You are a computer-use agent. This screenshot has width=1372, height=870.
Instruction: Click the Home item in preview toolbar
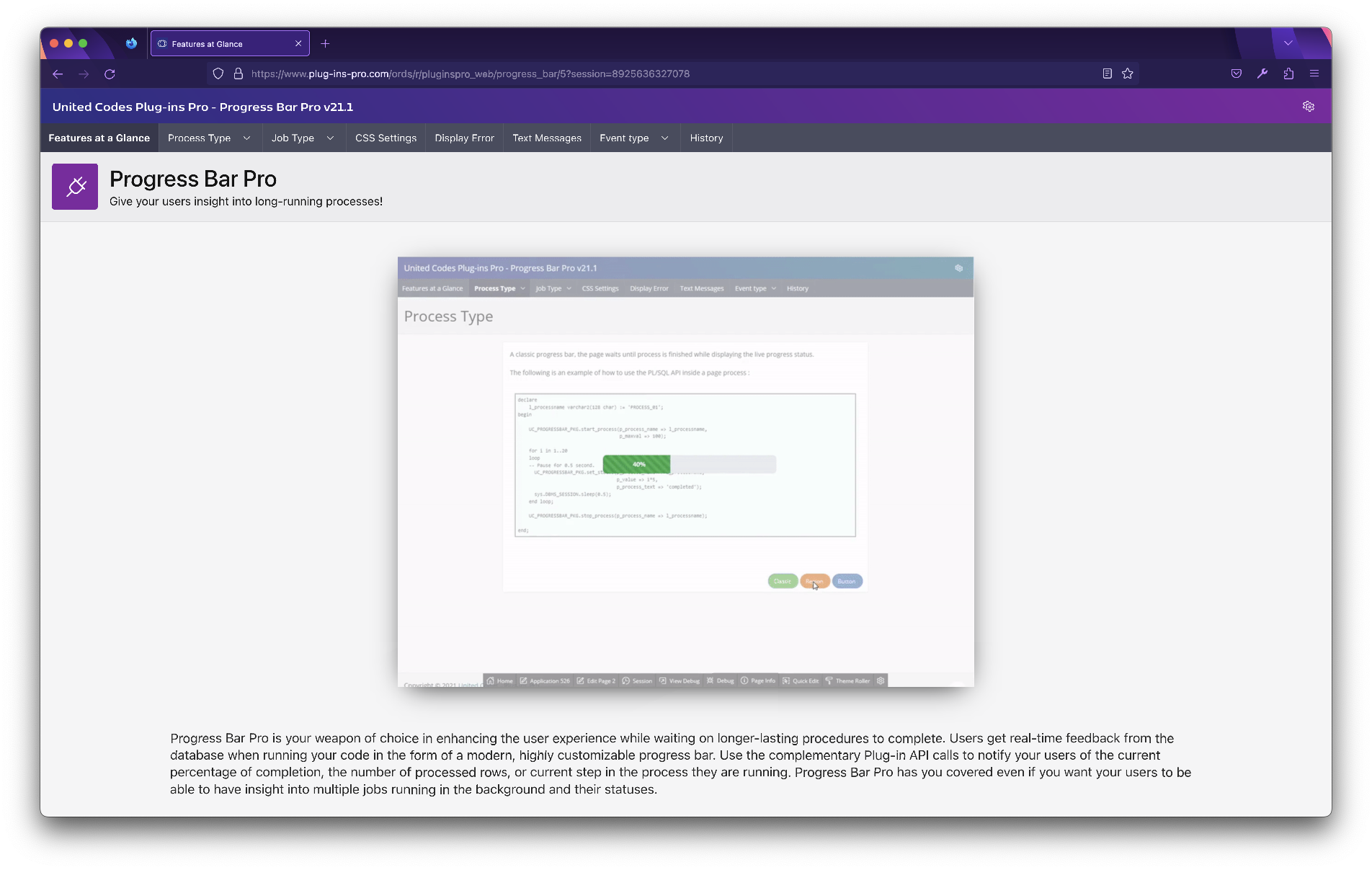(499, 680)
